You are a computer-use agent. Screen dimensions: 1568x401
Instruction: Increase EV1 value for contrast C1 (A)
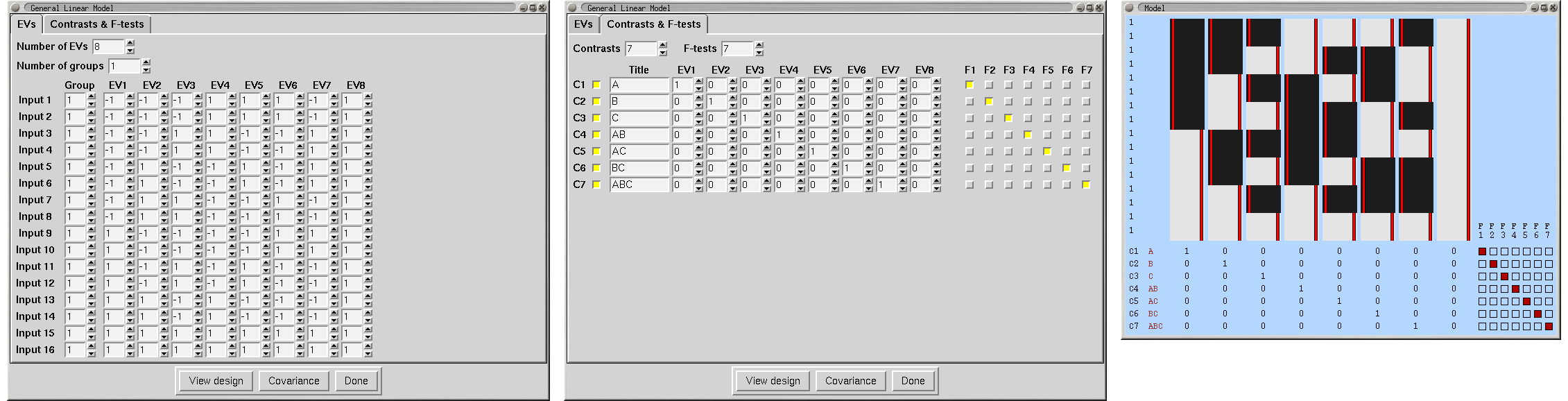pos(698,81)
